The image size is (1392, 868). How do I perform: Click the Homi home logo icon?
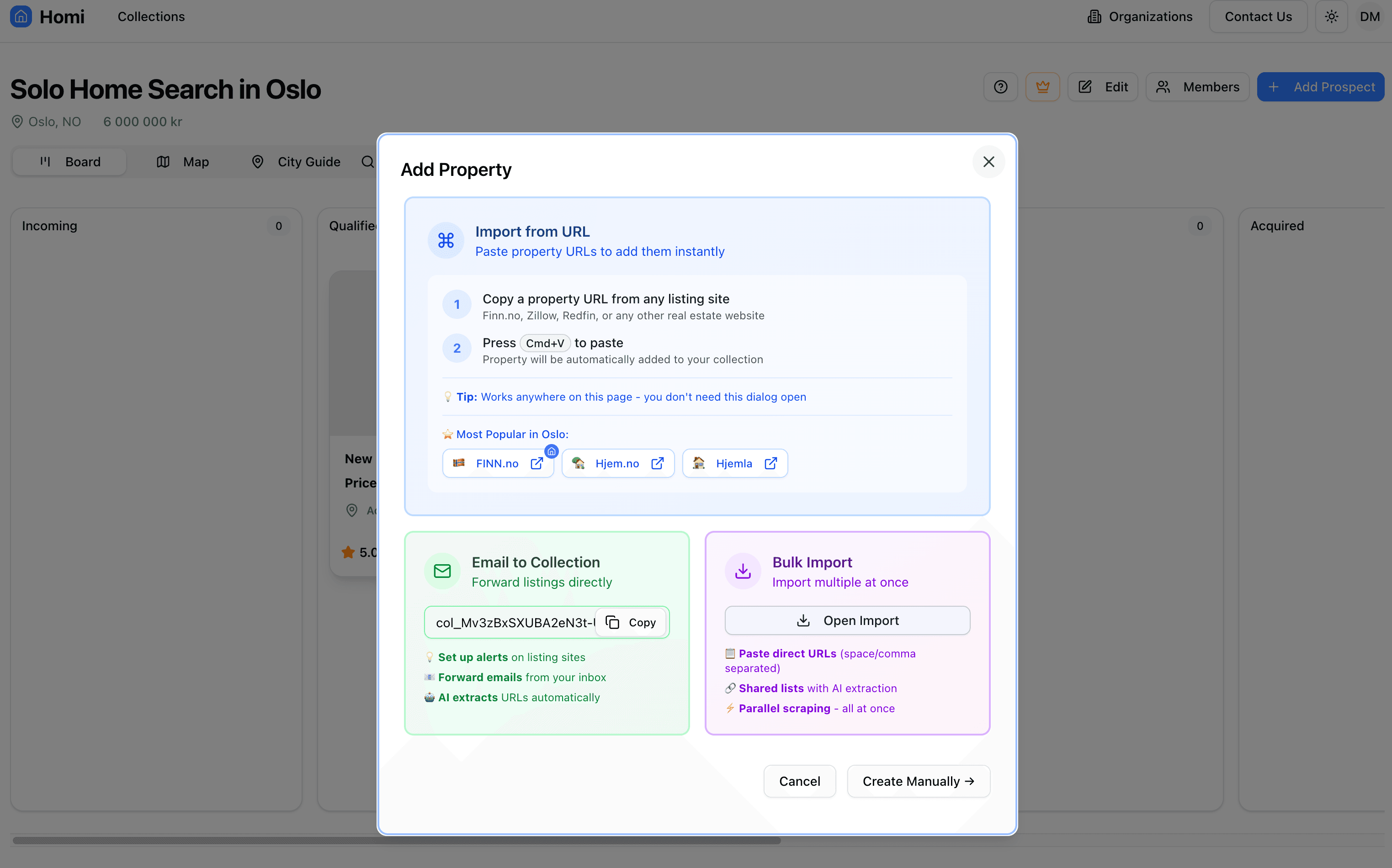pos(21,16)
